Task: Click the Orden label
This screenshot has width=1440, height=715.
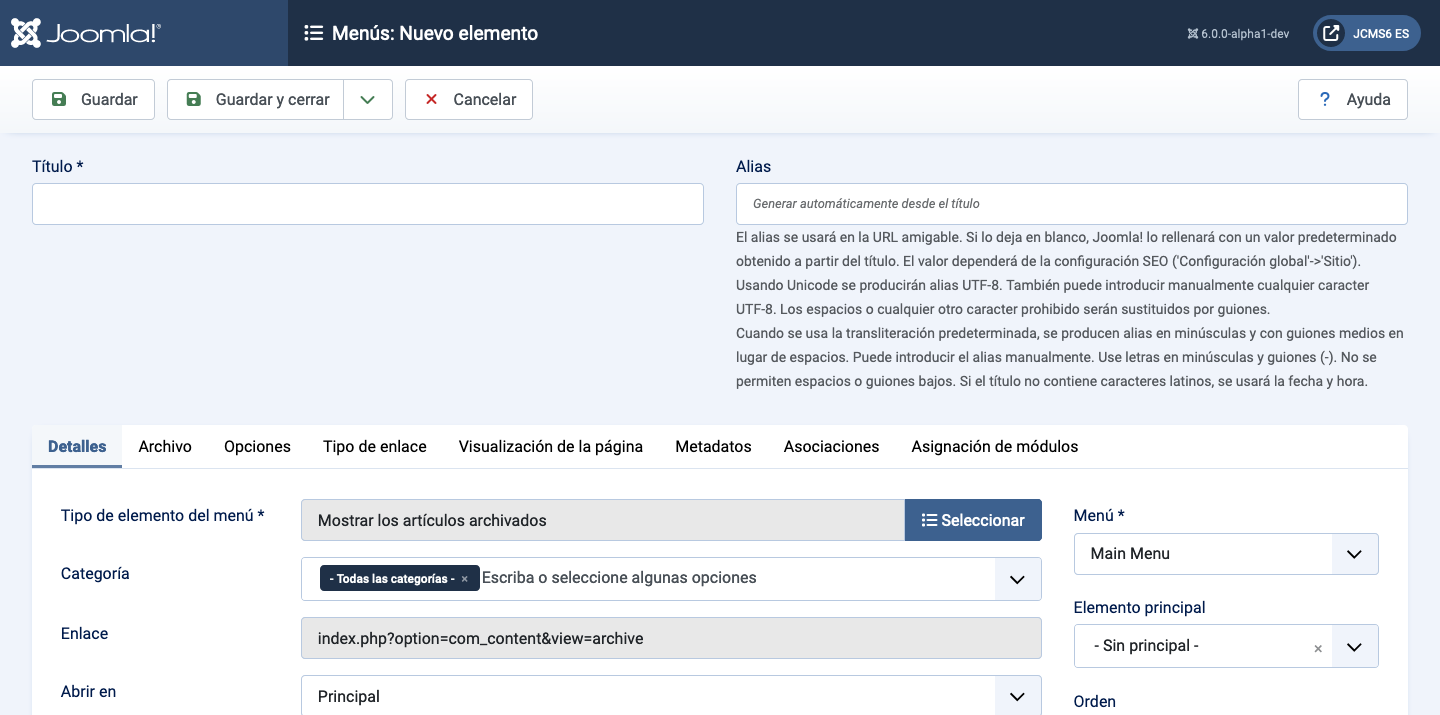Action: pyautogui.click(x=1095, y=701)
